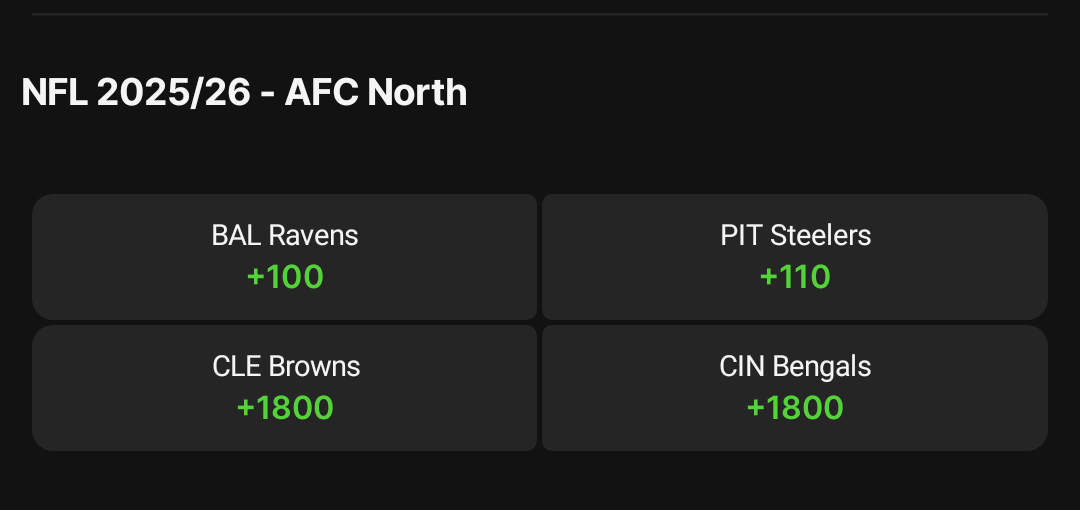The width and height of the screenshot is (1080, 510).
Task: Select +1800 odds under CLE Browns
Action: pyautogui.click(x=285, y=408)
